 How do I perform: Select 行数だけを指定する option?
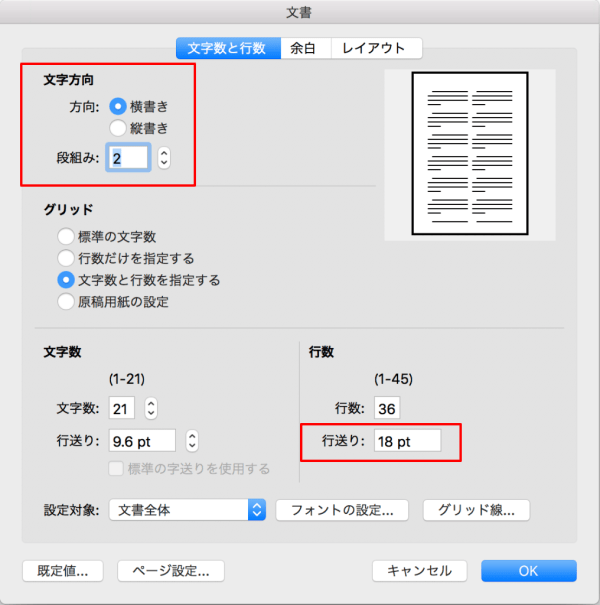66,258
